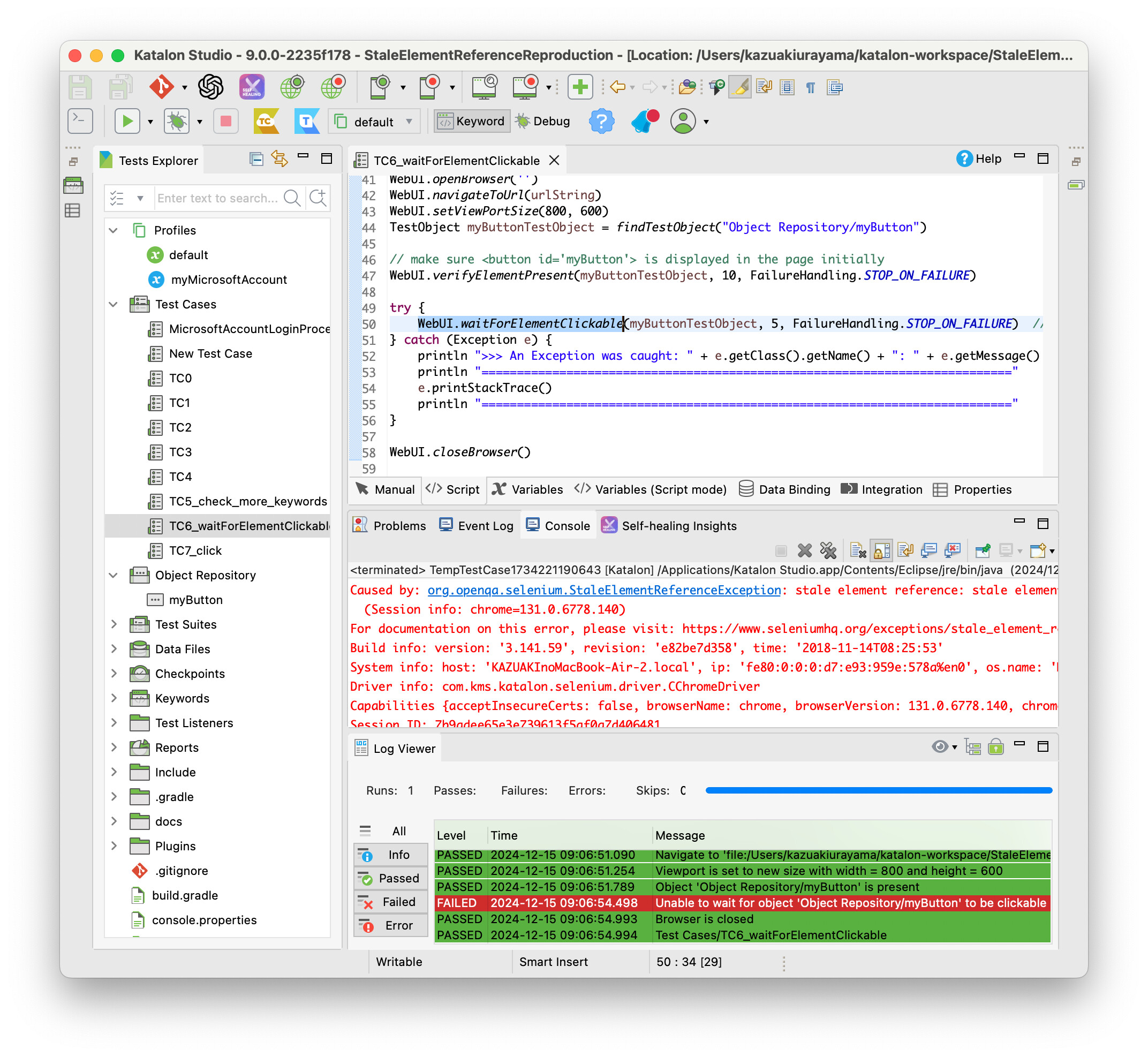Screen dimensions: 1148x1057
Task: Click the red Stop execution button
Action: [x=226, y=121]
